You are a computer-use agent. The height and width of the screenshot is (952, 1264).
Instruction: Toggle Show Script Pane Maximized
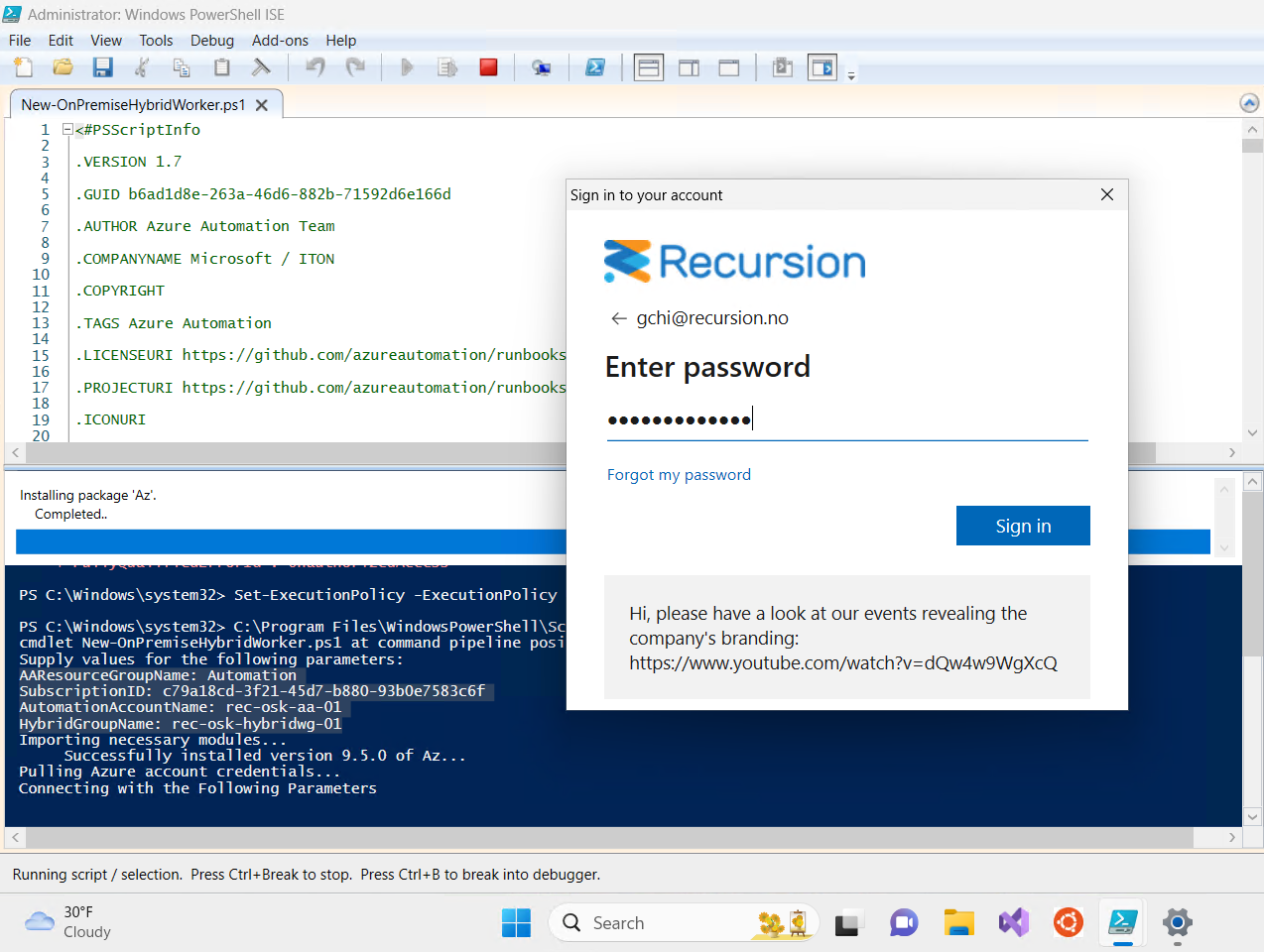click(729, 66)
